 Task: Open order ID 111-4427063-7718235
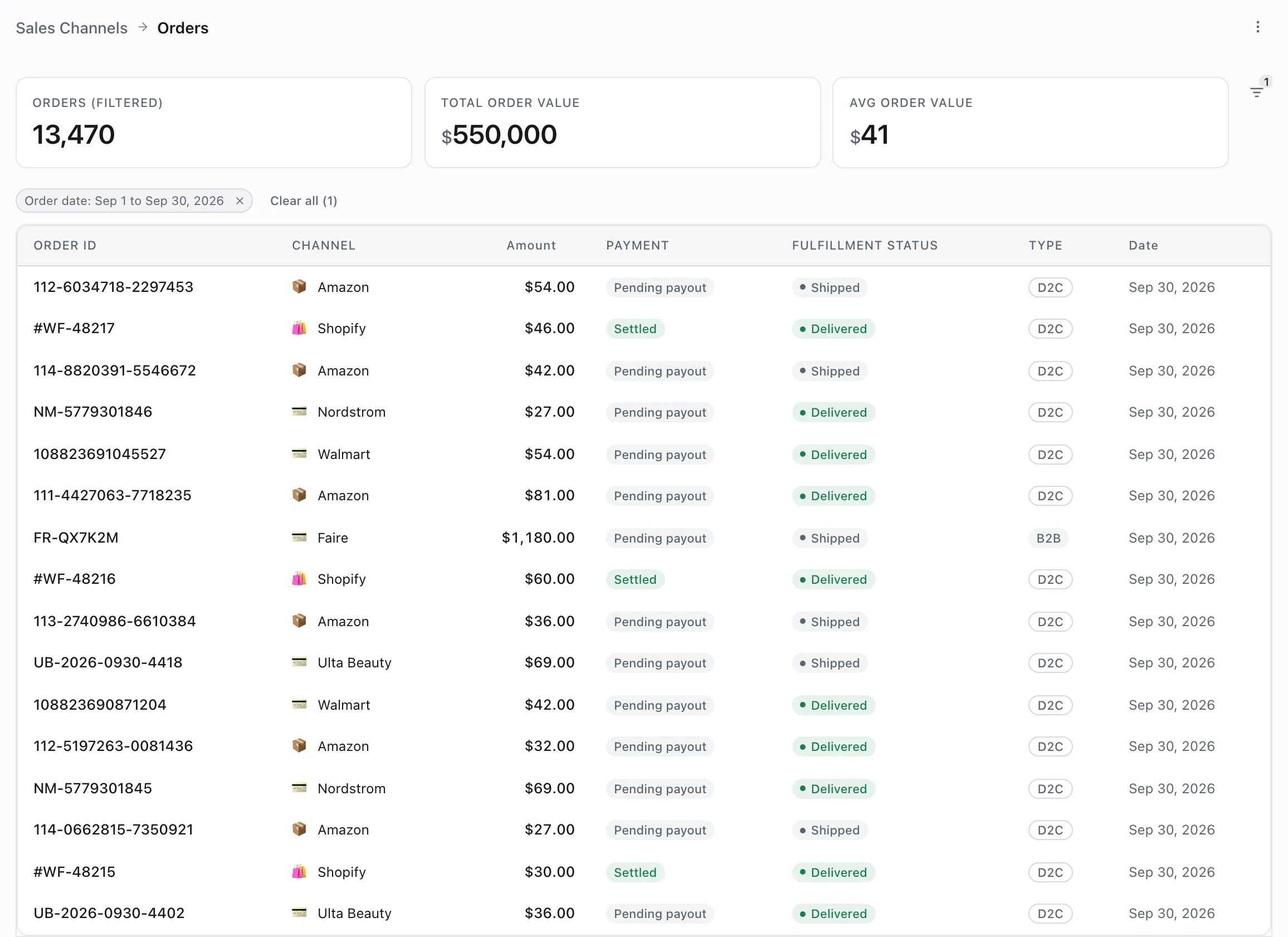pos(113,495)
